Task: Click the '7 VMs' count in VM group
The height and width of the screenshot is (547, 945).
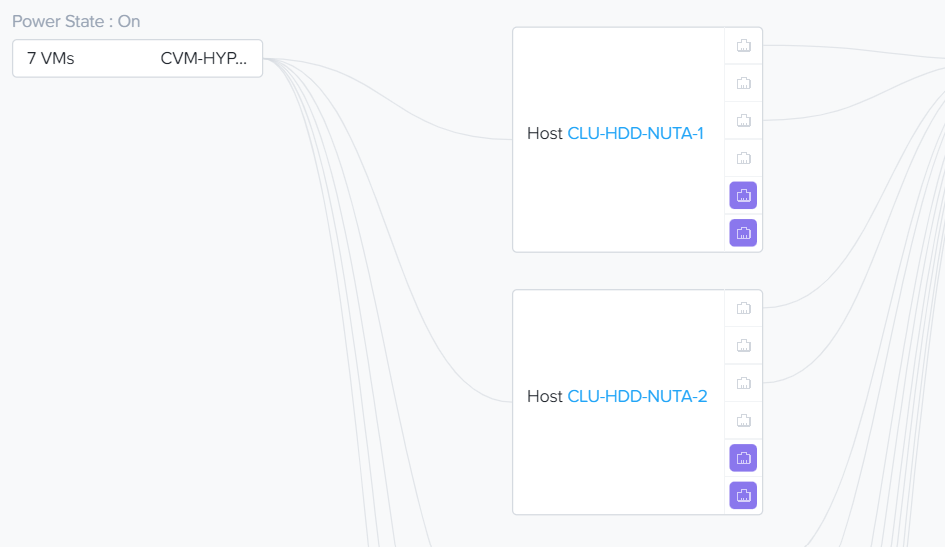Action: [x=51, y=59]
